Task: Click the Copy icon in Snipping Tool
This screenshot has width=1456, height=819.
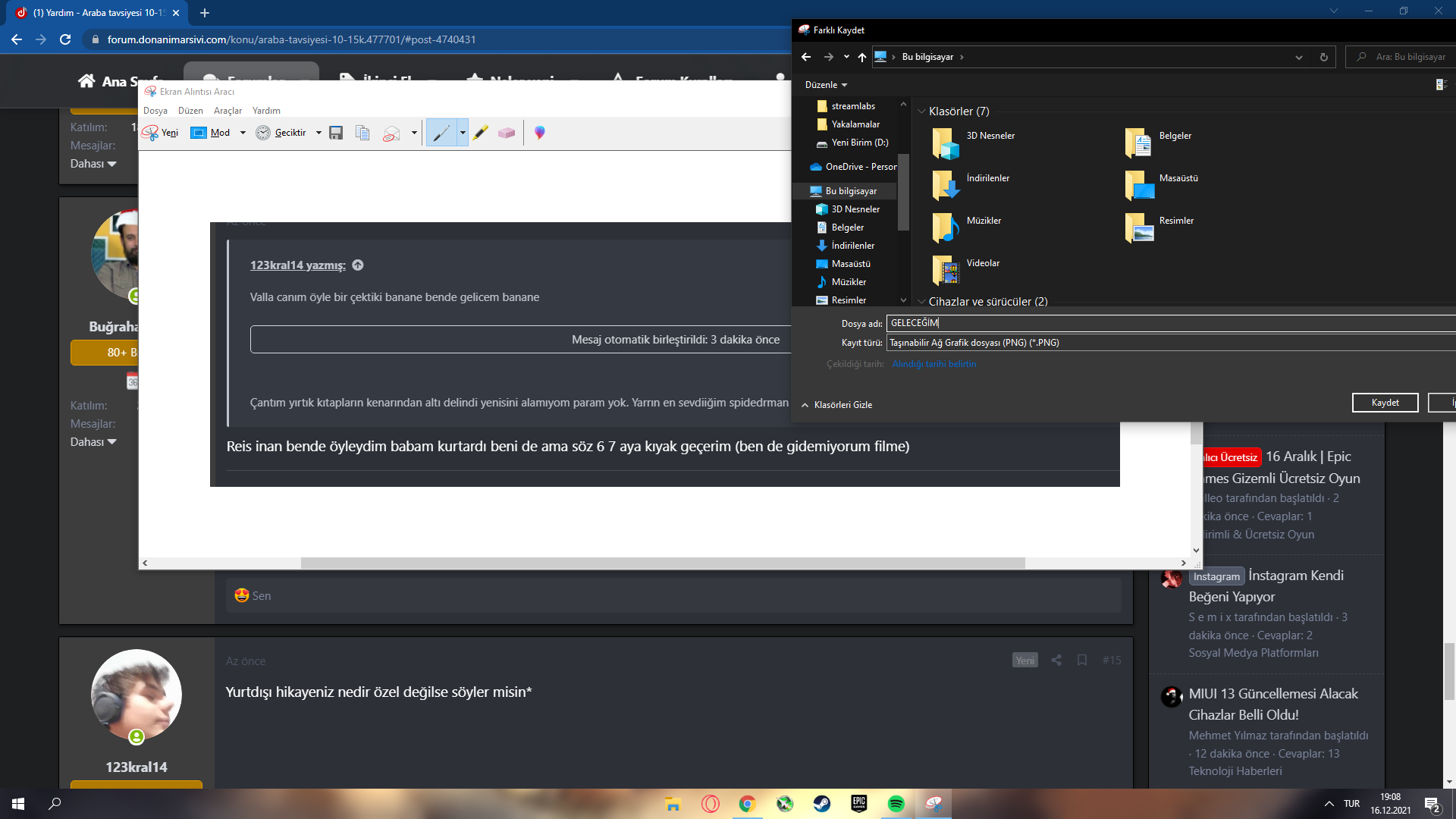Action: [362, 133]
